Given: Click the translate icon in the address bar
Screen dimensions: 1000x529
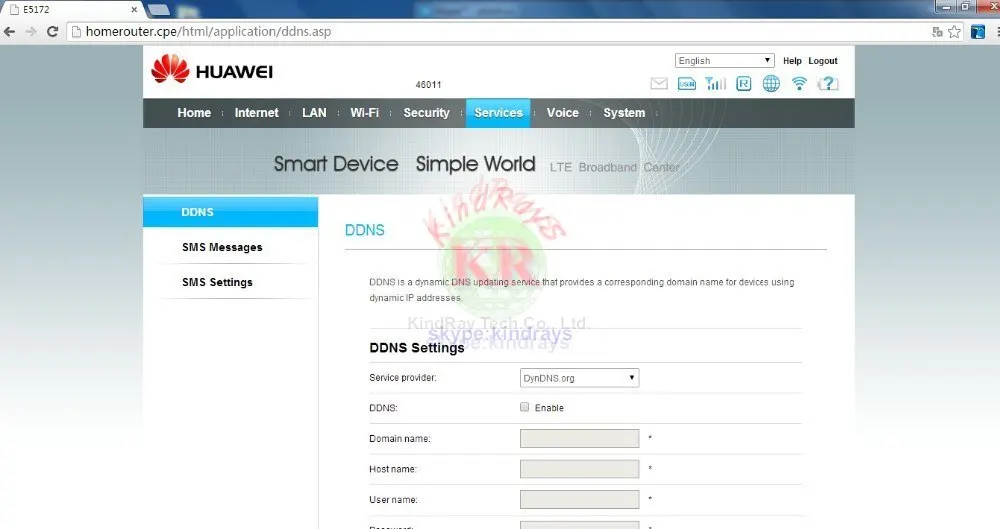Looking at the screenshot, I should click(x=937, y=31).
